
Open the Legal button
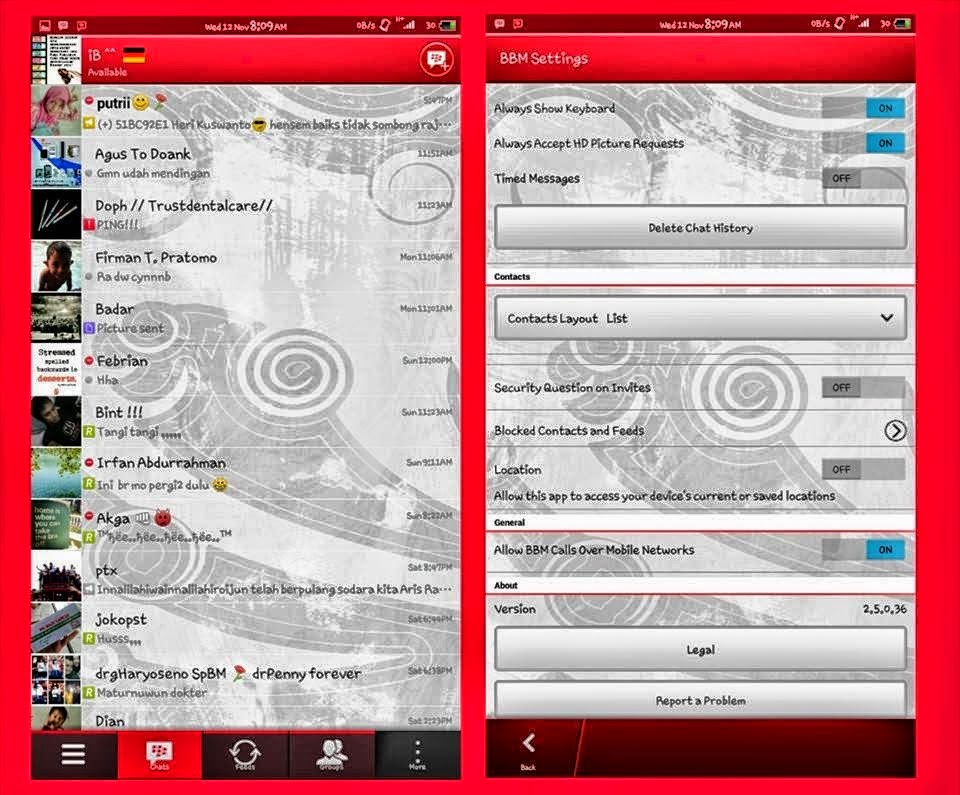700,649
